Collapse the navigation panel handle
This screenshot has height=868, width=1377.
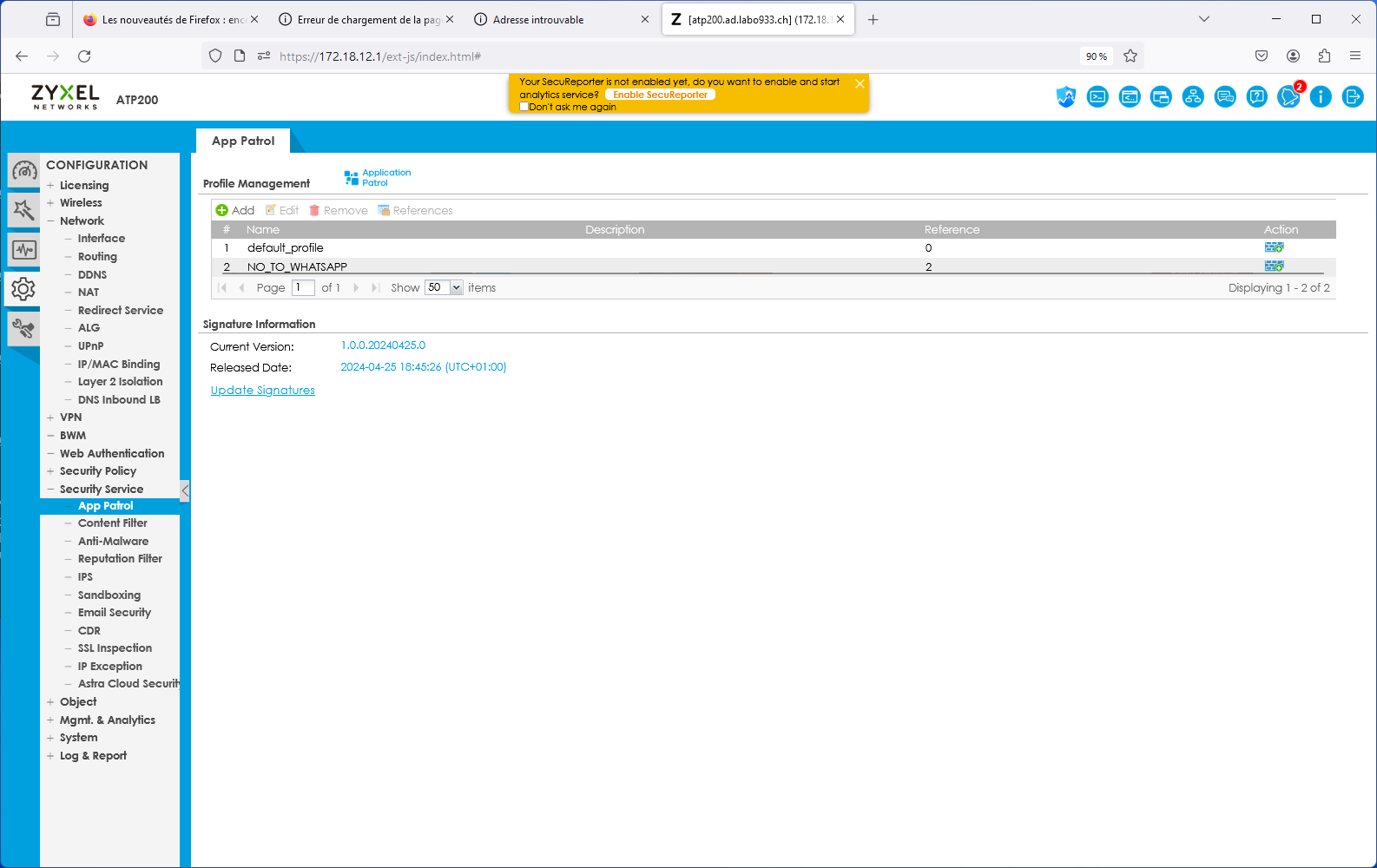185,490
